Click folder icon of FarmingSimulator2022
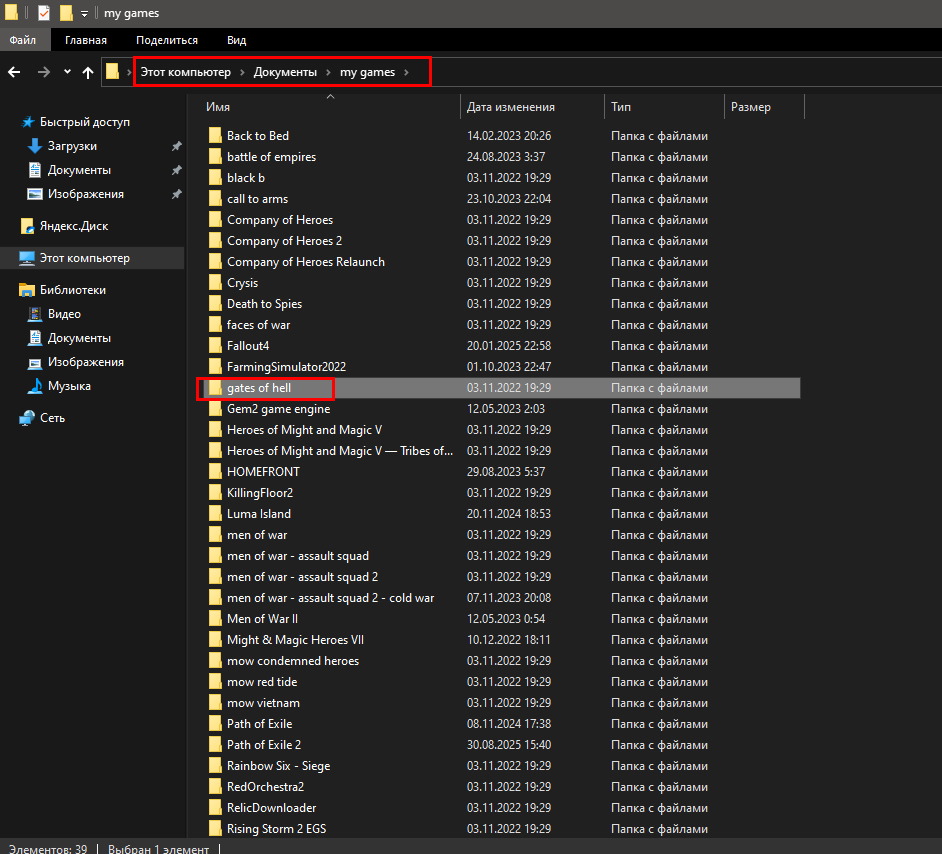This screenshot has height=854, width=942. click(x=215, y=366)
